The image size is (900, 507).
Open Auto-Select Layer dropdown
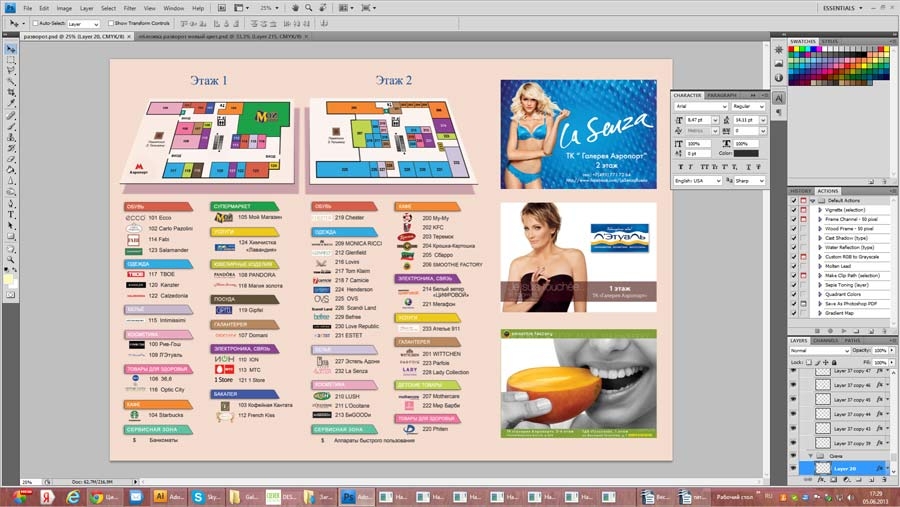(84, 24)
